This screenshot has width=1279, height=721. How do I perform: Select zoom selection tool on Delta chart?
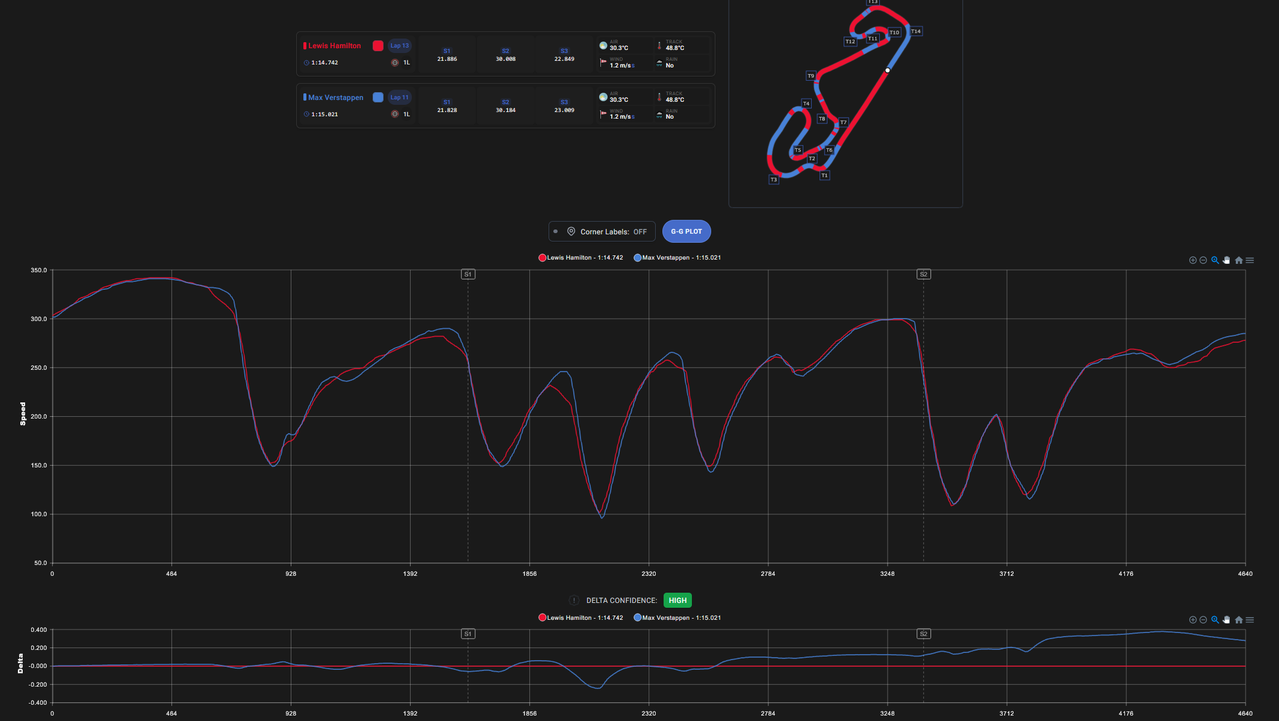point(1215,620)
